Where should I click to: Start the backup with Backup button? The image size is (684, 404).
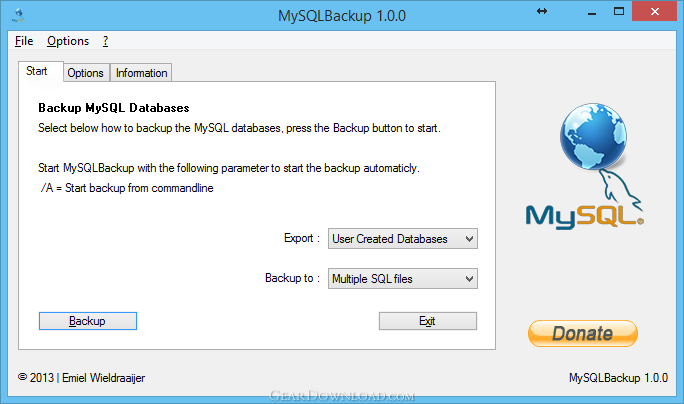coord(88,321)
